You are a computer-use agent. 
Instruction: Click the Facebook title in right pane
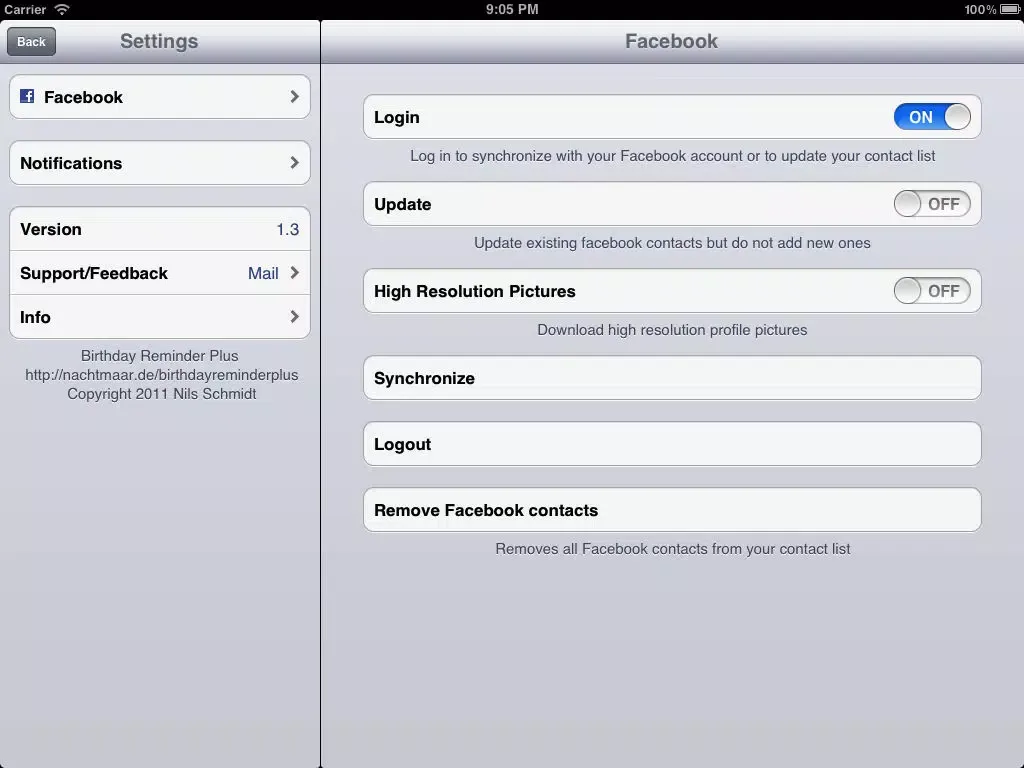tap(671, 41)
